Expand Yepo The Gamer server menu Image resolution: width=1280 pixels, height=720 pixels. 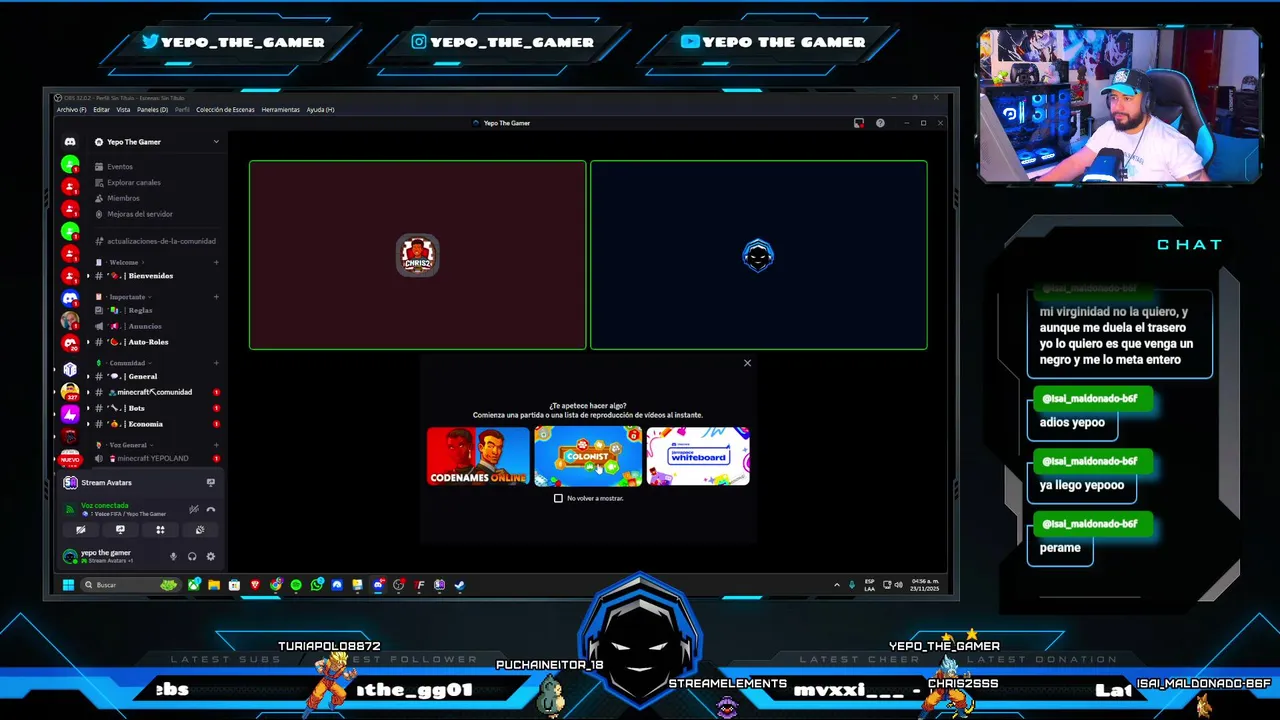[216, 142]
